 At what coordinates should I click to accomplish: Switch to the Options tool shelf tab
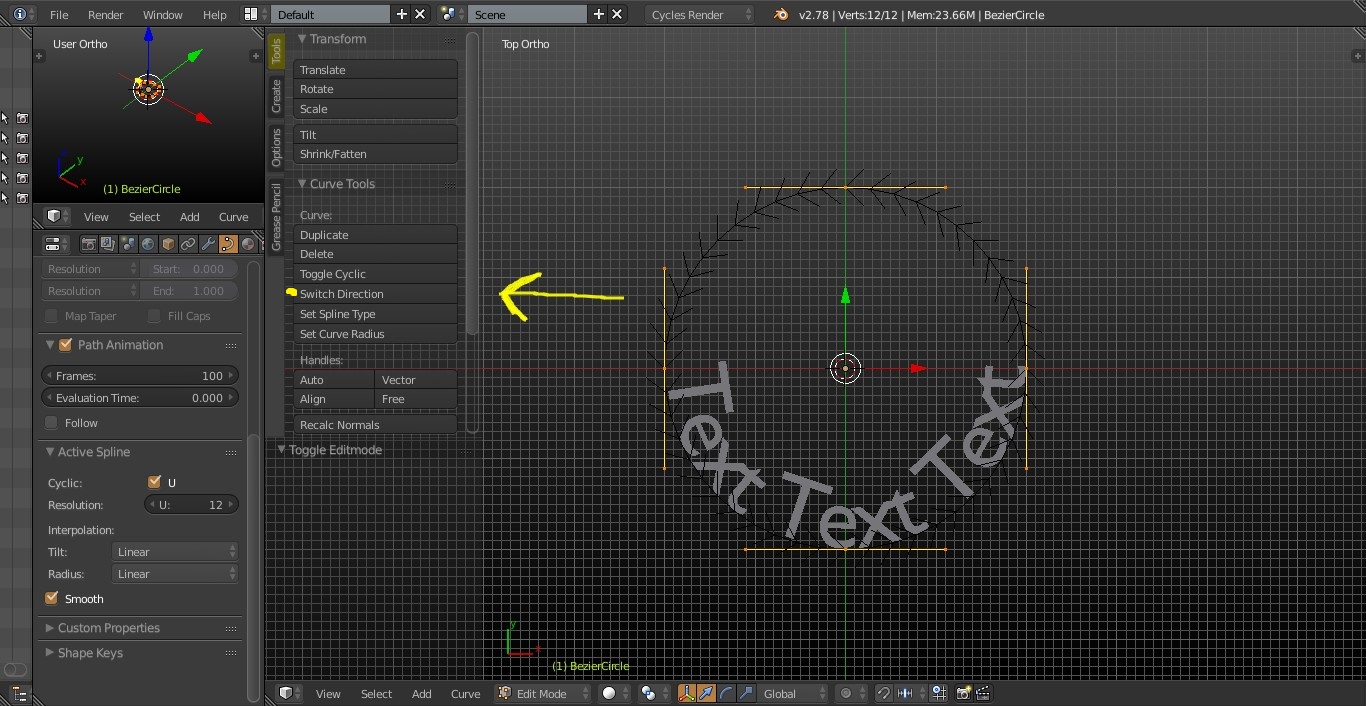point(277,148)
